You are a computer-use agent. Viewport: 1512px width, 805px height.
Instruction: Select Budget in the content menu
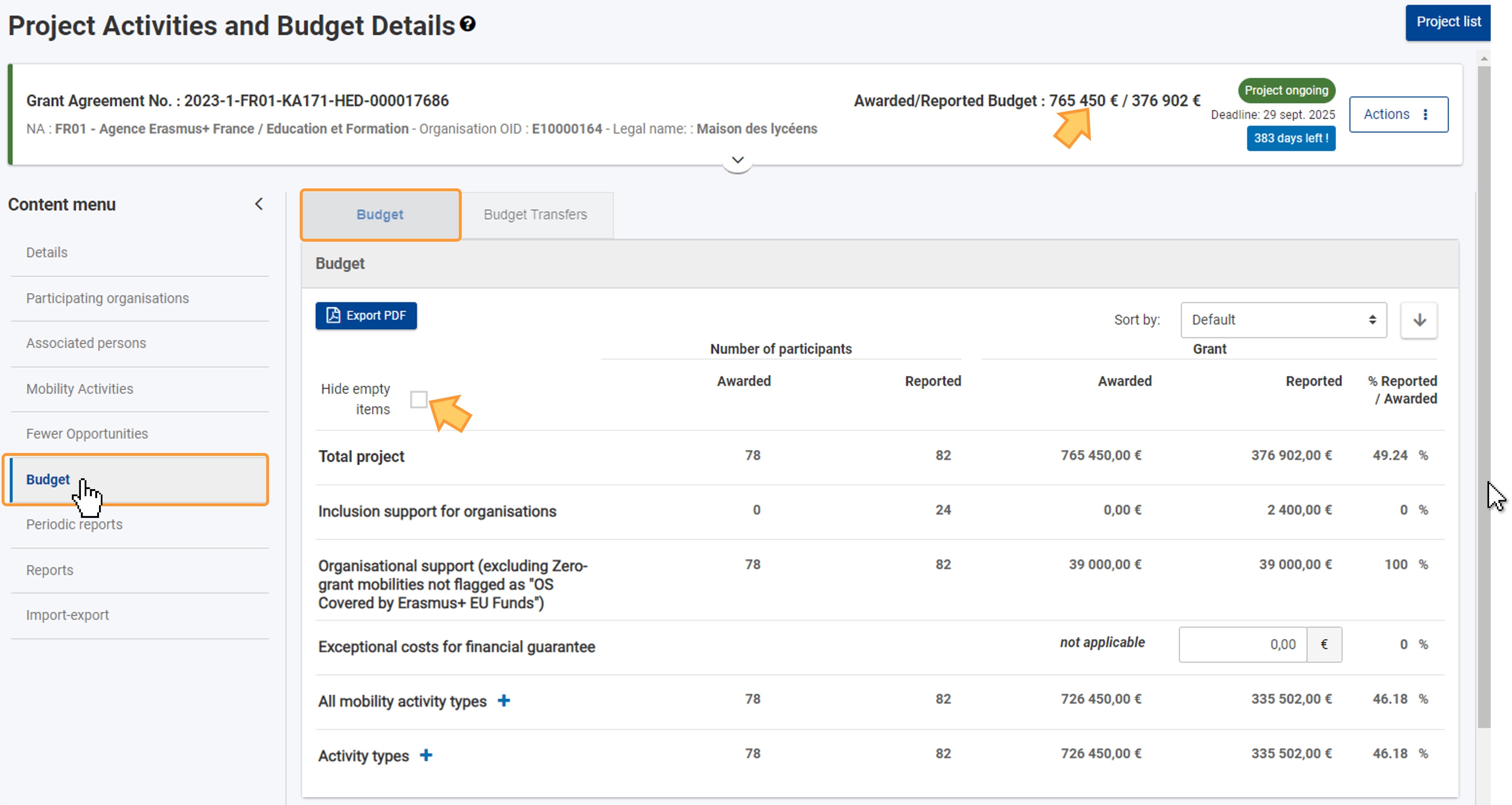tap(140, 479)
